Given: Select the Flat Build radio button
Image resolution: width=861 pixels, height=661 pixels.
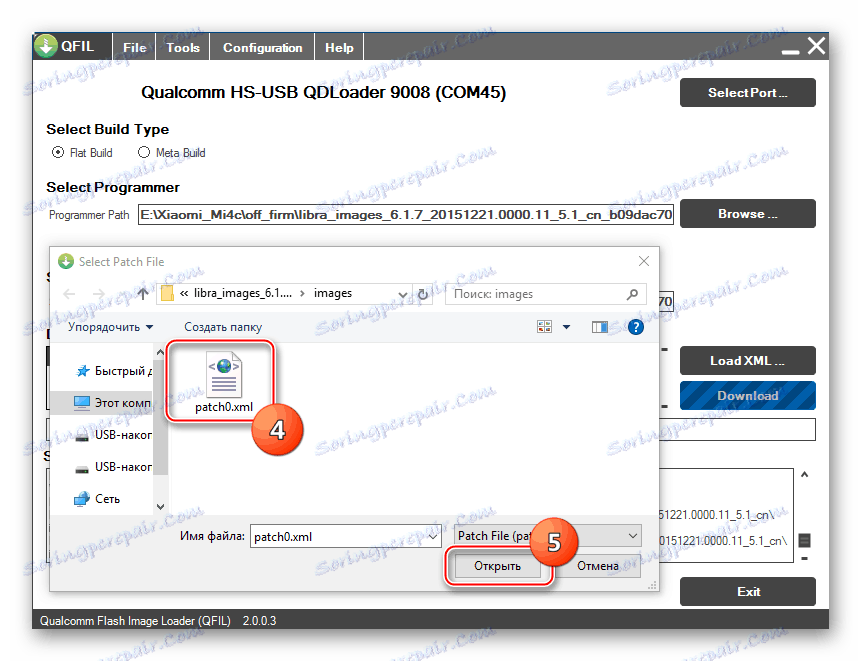Looking at the screenshot, I should tap(58, 152).
